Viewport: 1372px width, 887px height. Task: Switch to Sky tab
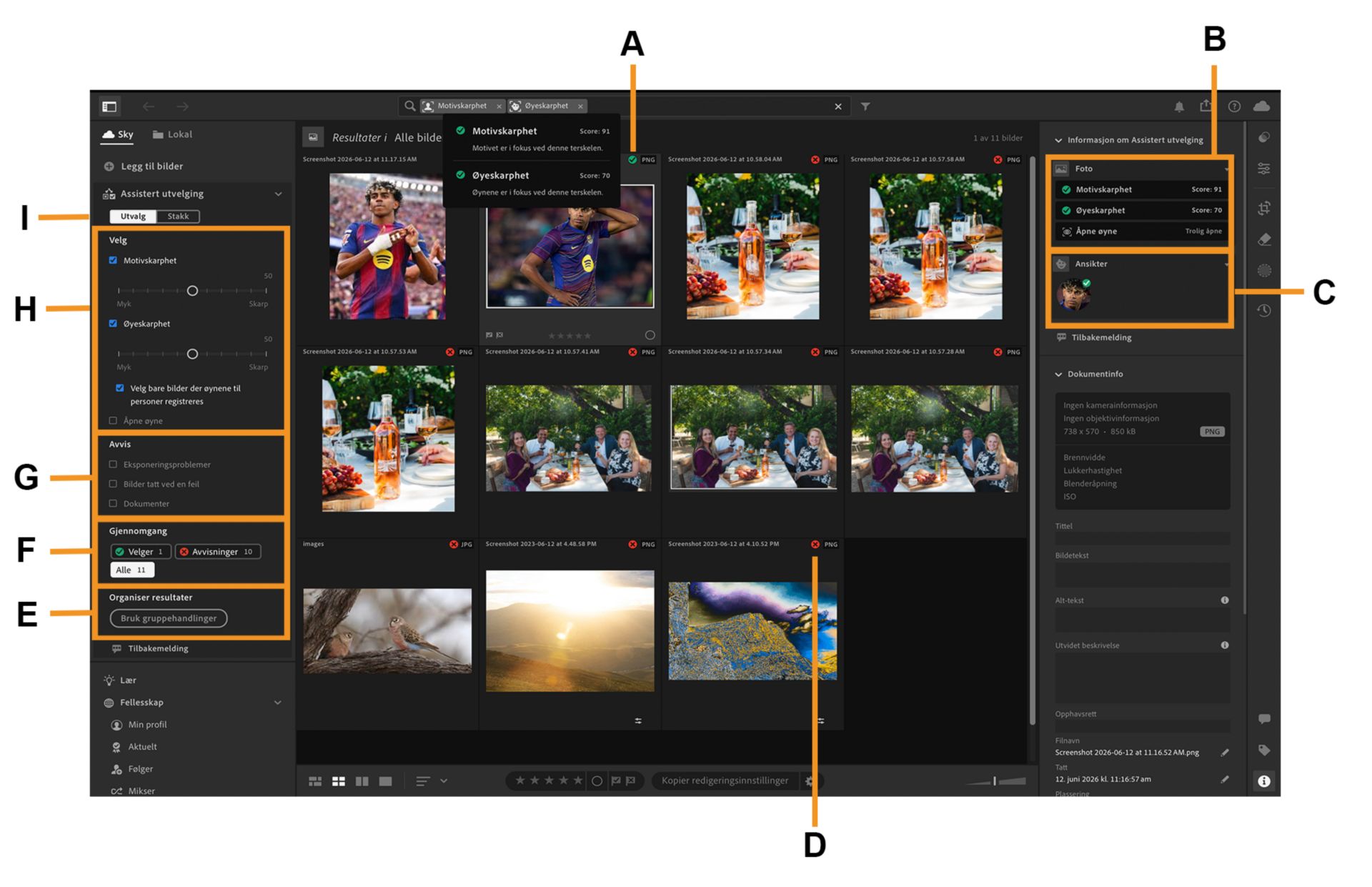[118, 134]
